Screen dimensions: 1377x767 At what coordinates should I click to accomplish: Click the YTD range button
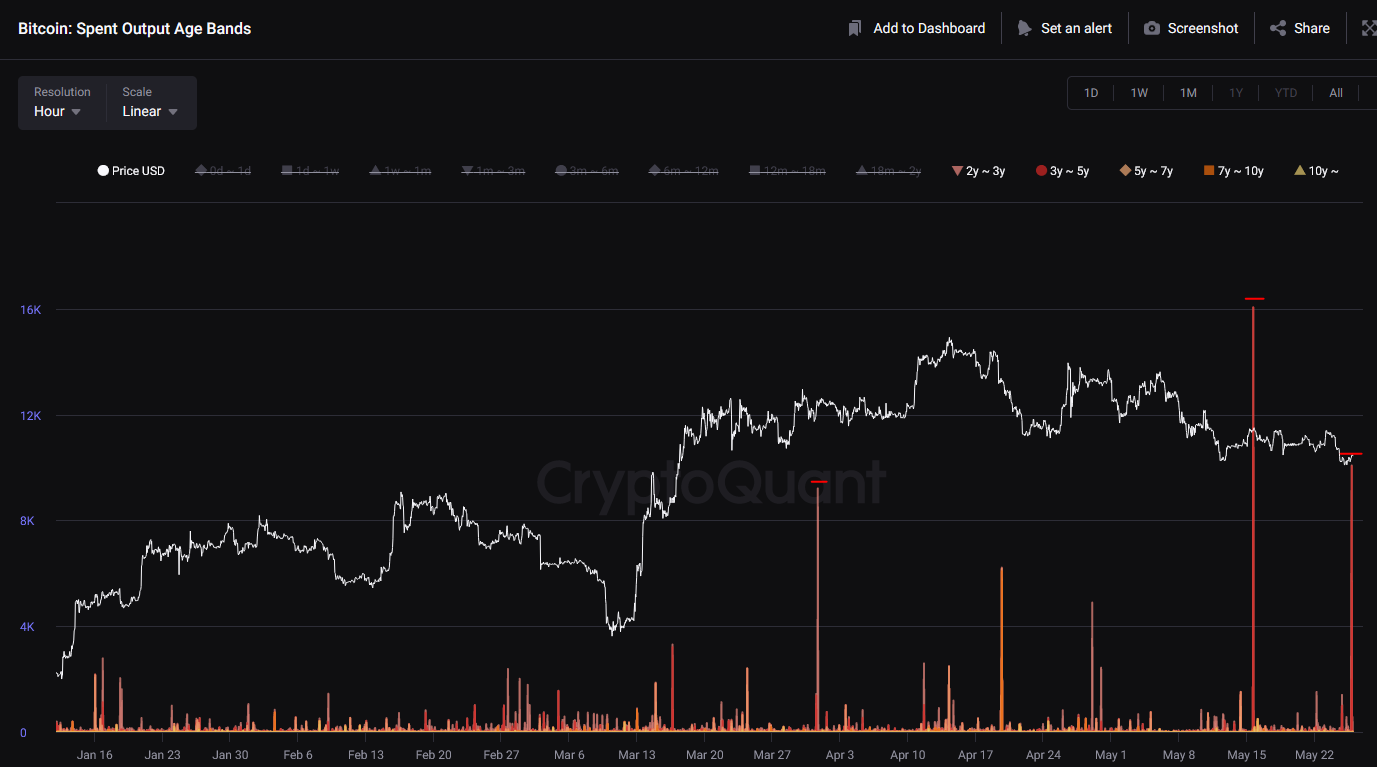point(1285,92)
